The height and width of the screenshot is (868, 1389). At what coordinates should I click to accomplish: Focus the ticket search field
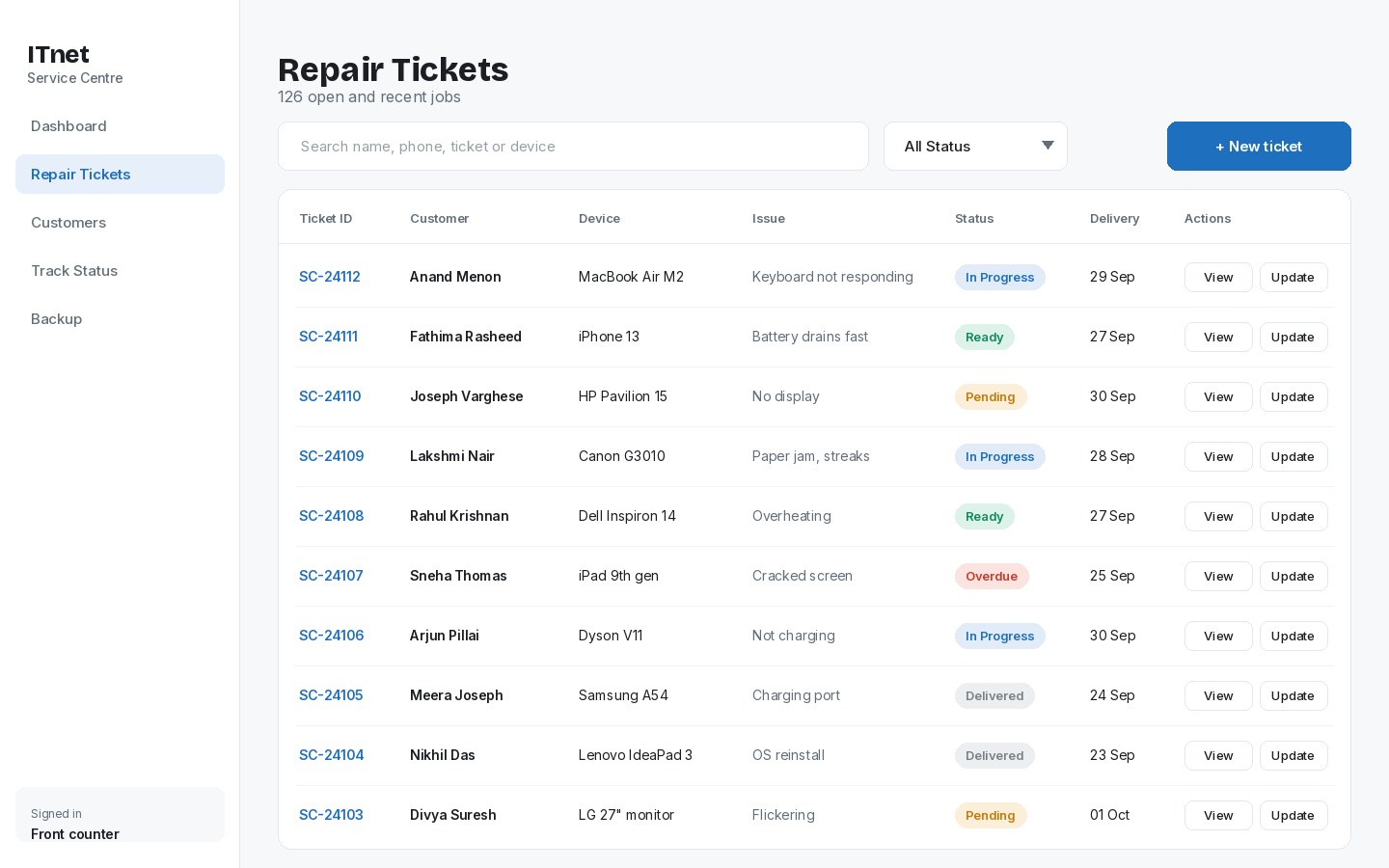pyautogui.click(x=573, y=147)
